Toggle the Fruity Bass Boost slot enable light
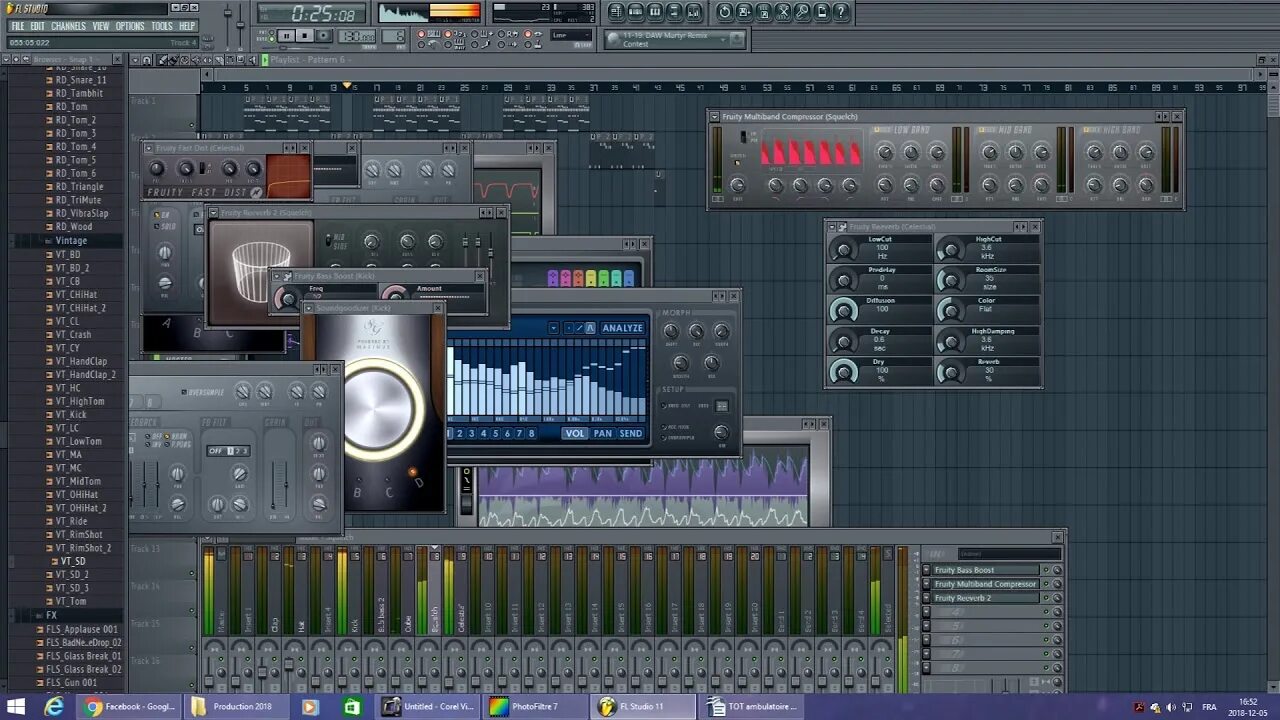 click(1046, 570)
